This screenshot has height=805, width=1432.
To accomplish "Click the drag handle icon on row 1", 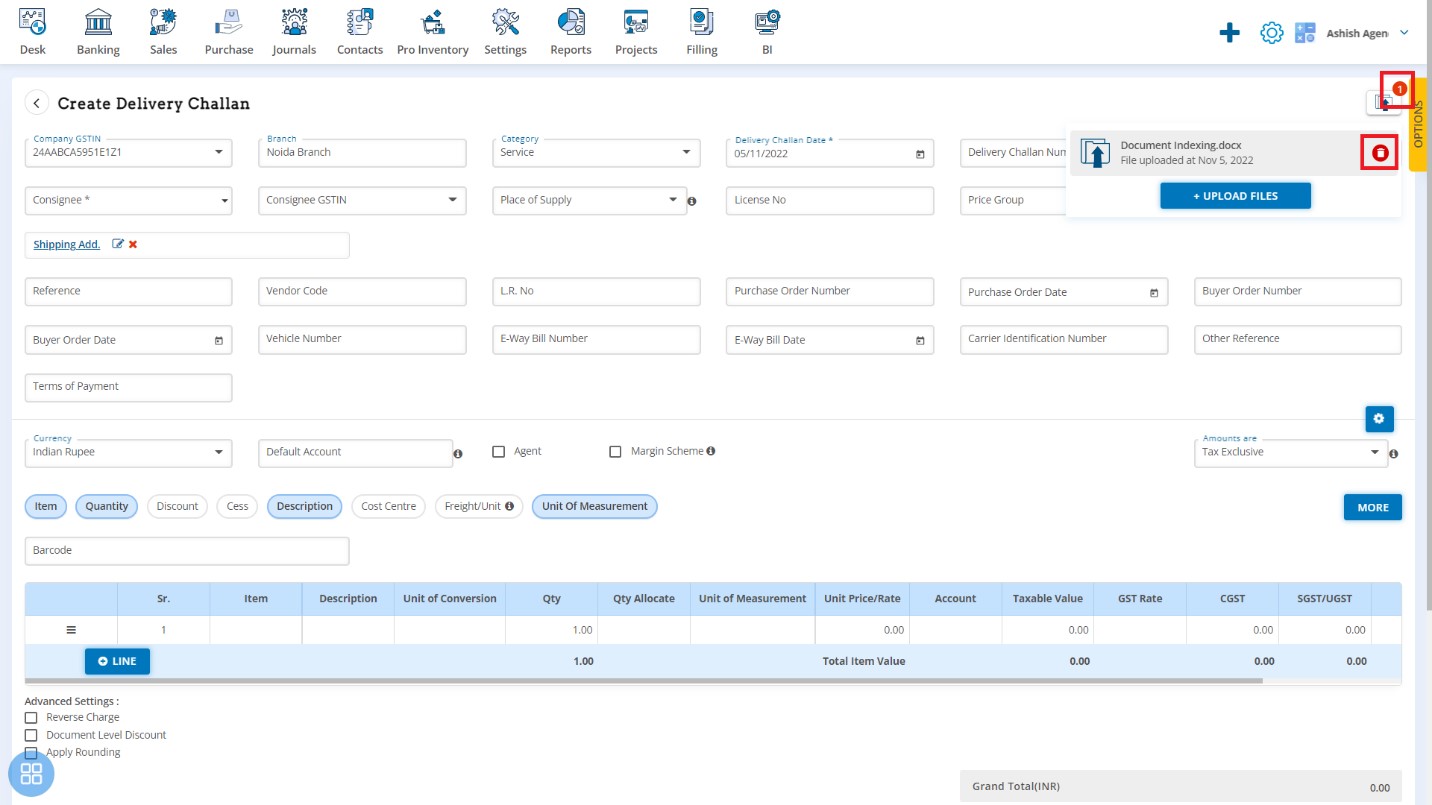I will point(71,630).
